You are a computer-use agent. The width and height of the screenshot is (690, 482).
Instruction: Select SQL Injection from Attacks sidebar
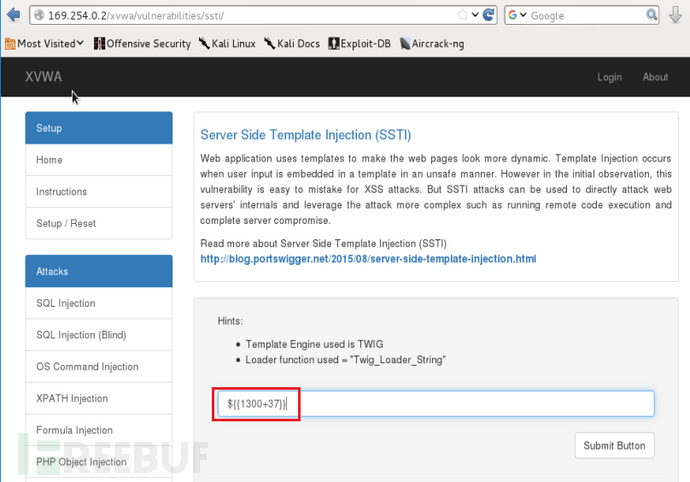click(x=66, y=303)
